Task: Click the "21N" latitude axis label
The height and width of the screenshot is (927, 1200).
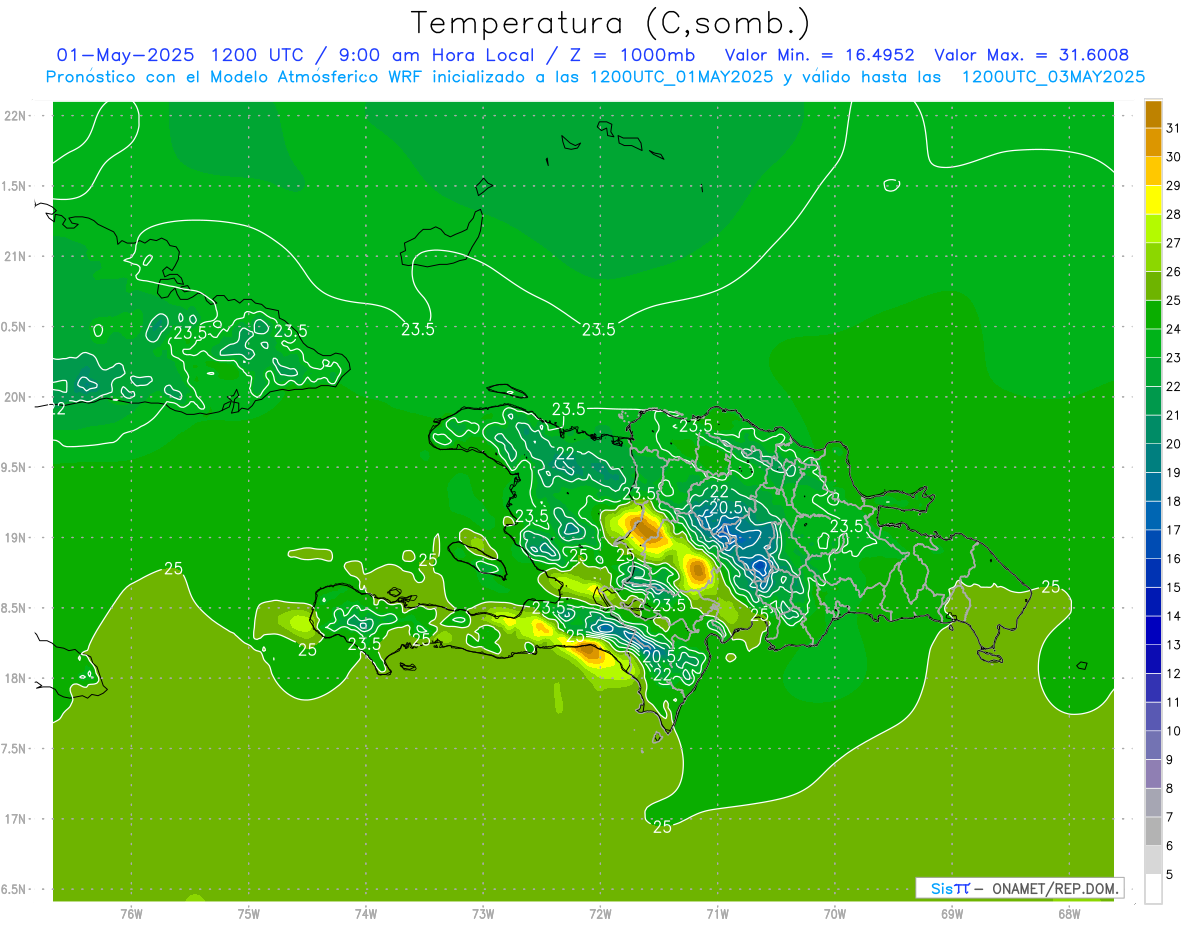Action: 16,256
